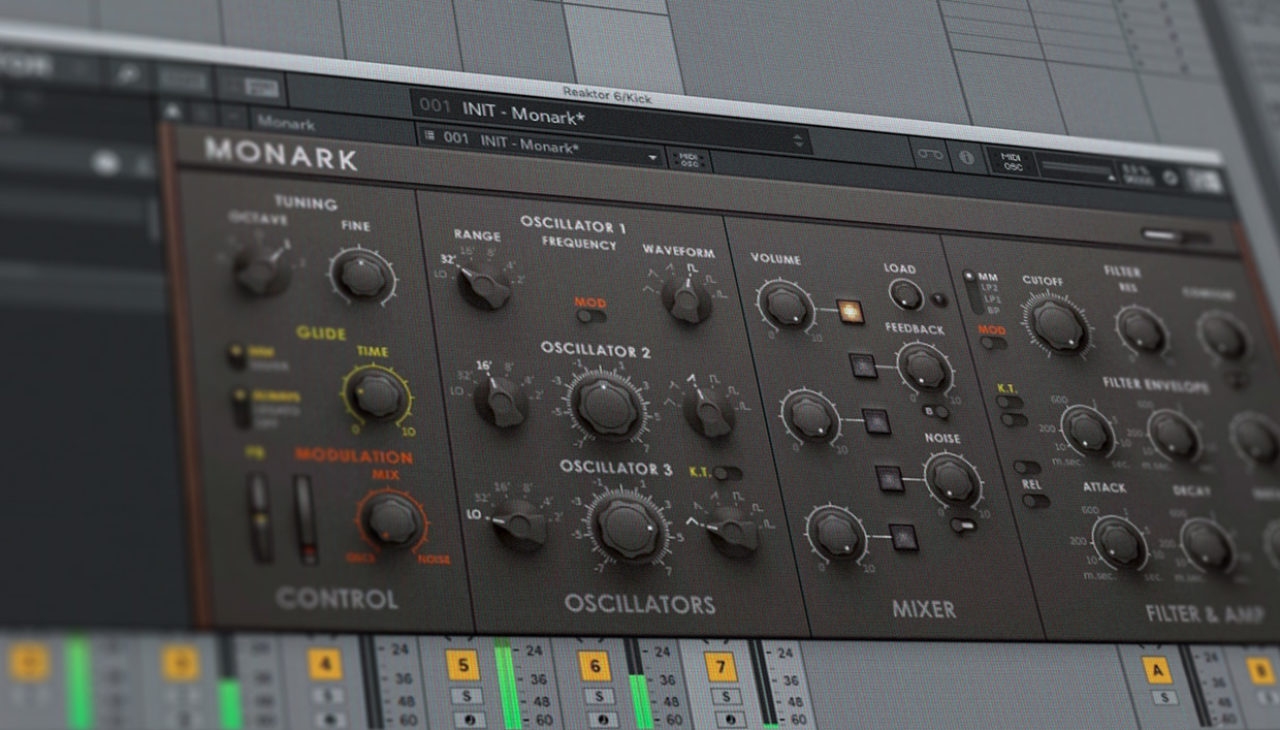Click the snapshot list icon before 001 INIT

[428, 136]
